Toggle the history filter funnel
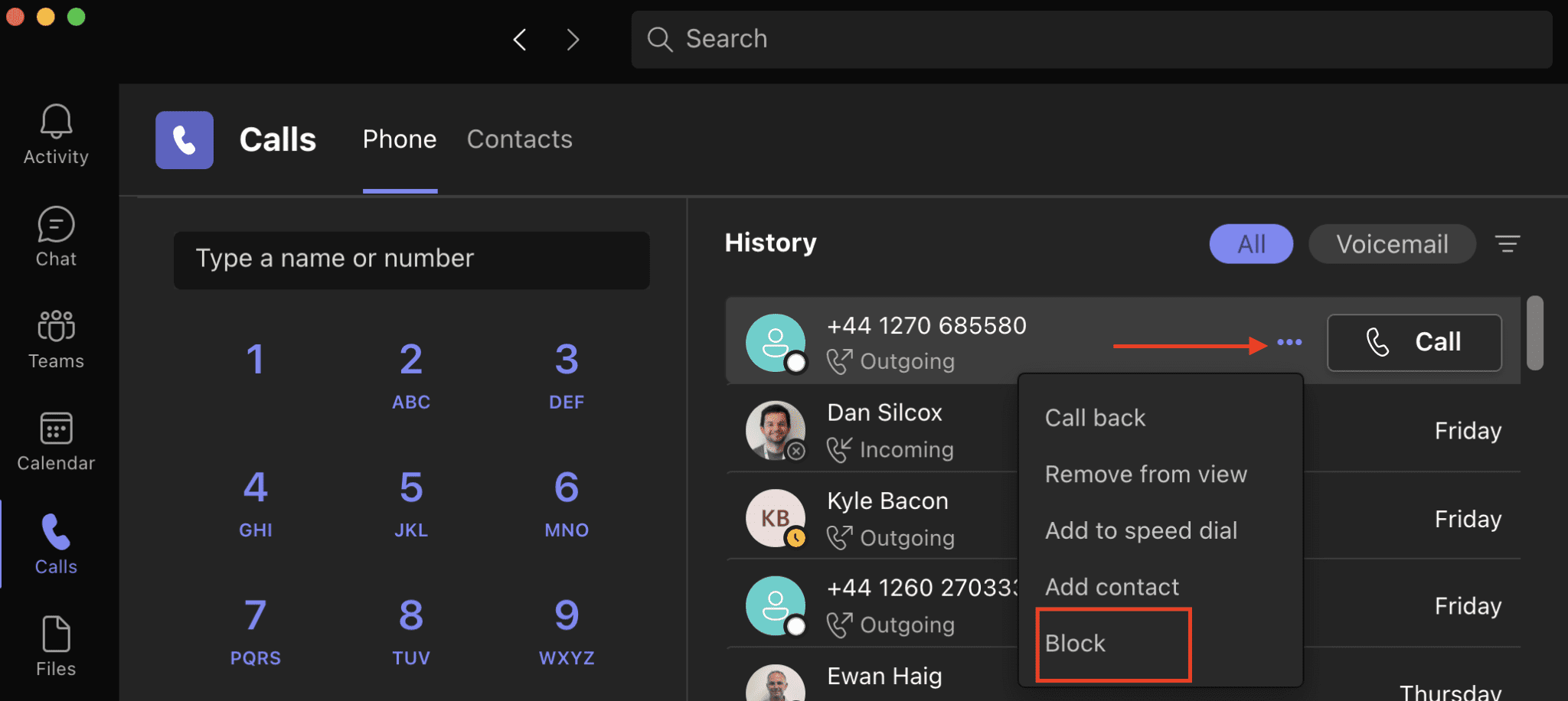1568x701 pixels. 1508,243
